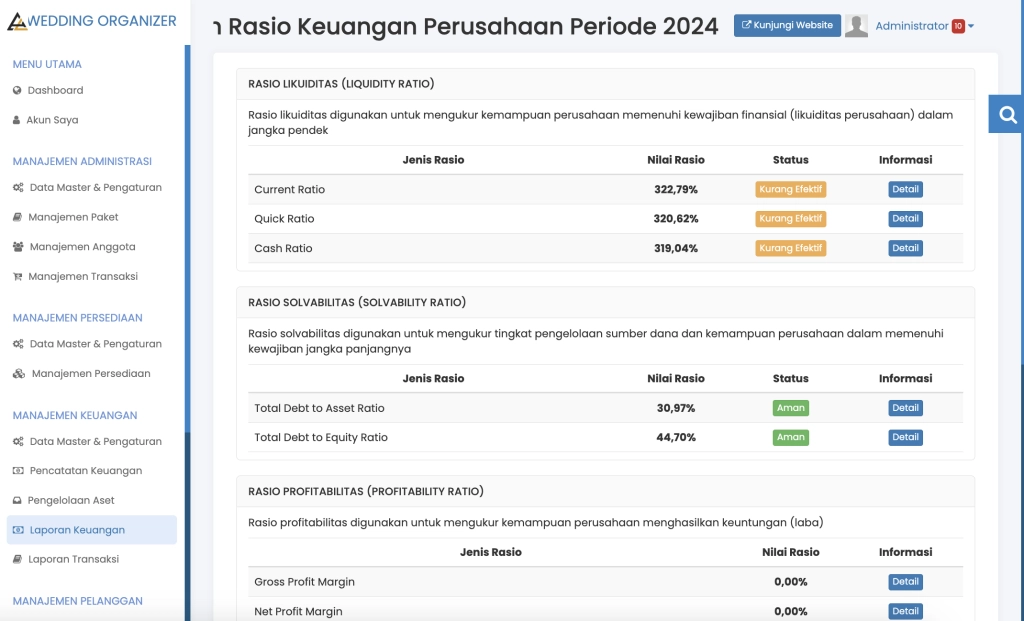Click the Administrator avatar image

856,25
